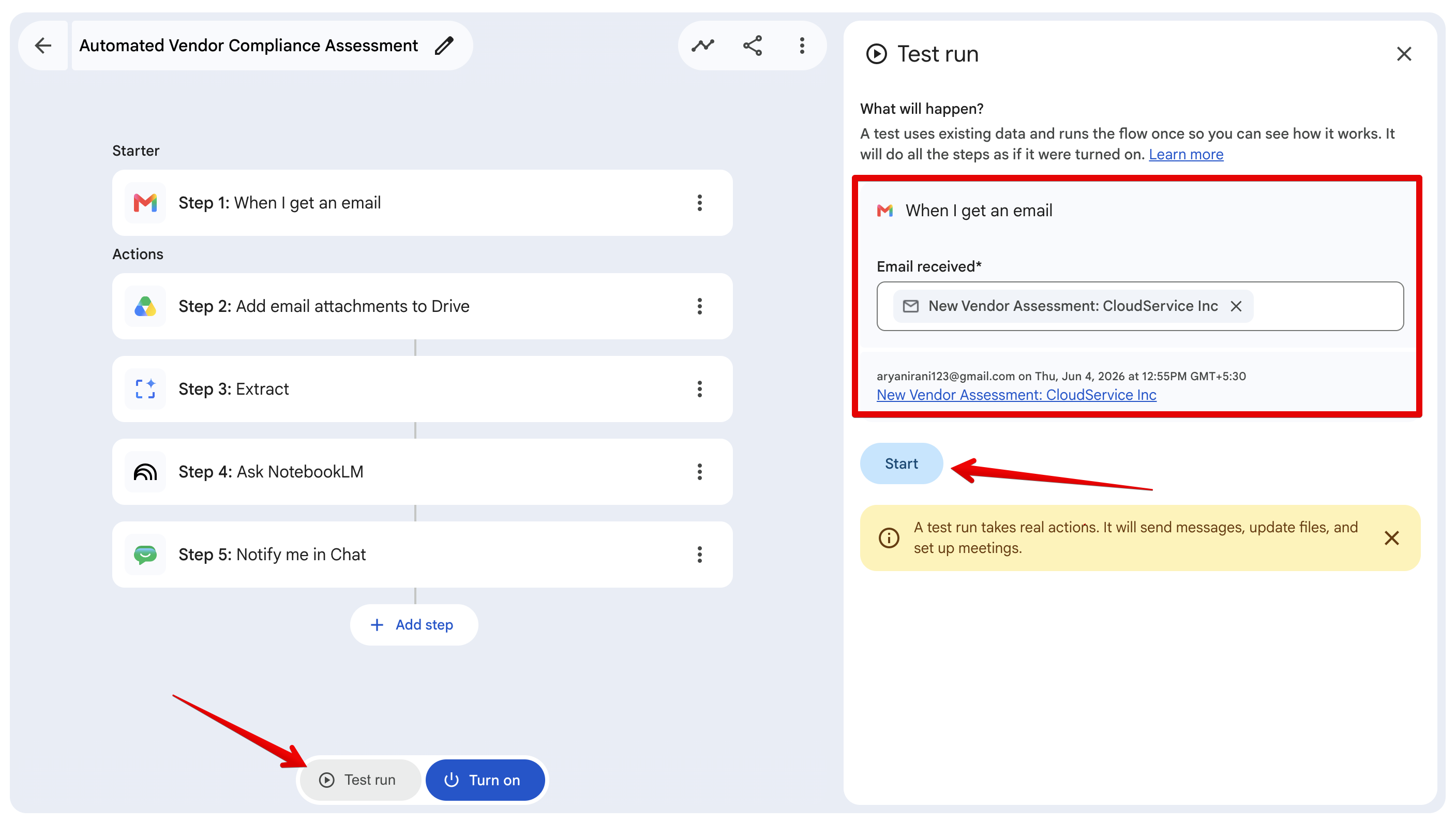Open options menu for Step 5 Chat
This screenshot has height=823, width=1456.
700,555
